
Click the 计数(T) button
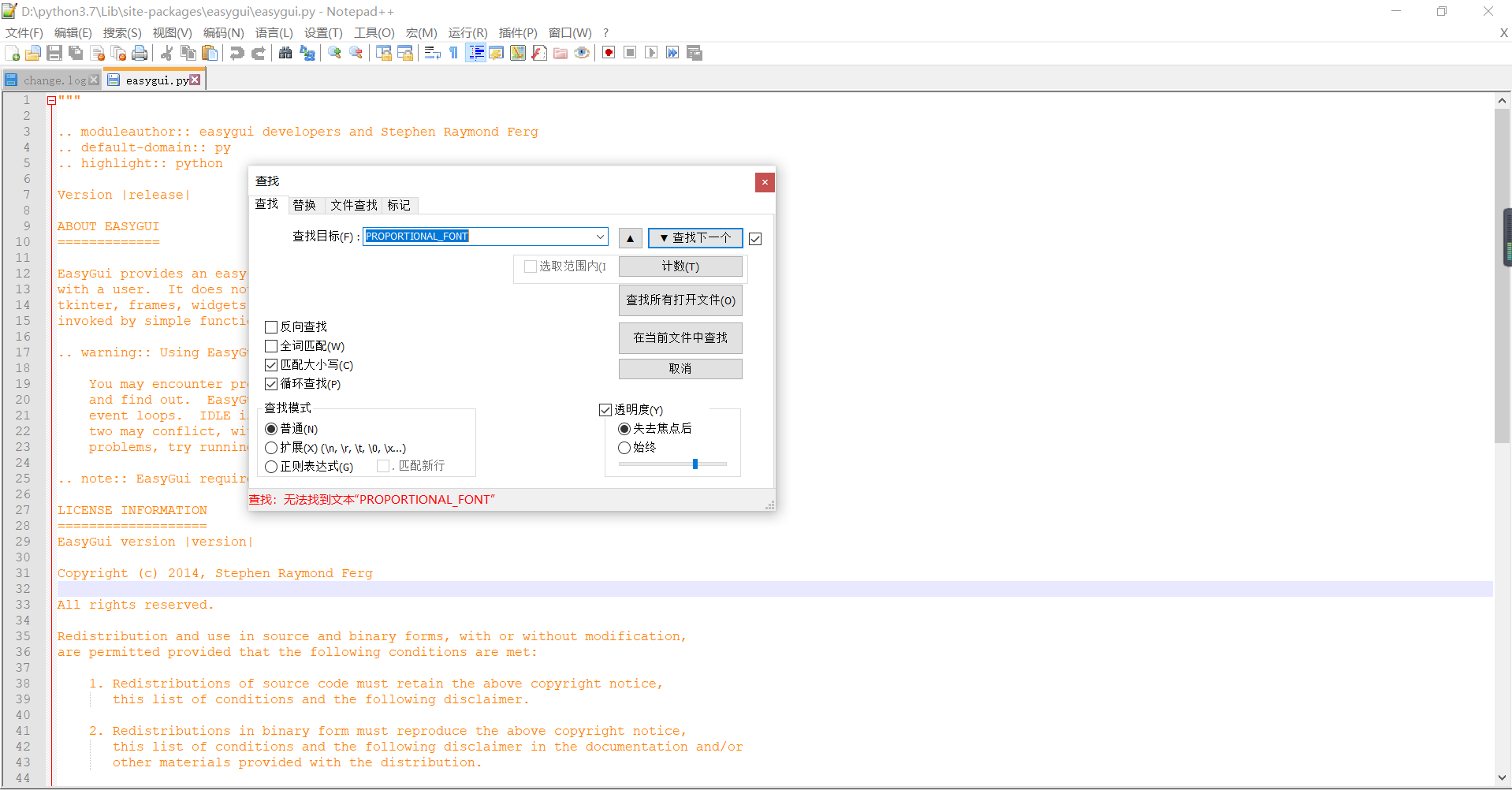pos(680,266)
